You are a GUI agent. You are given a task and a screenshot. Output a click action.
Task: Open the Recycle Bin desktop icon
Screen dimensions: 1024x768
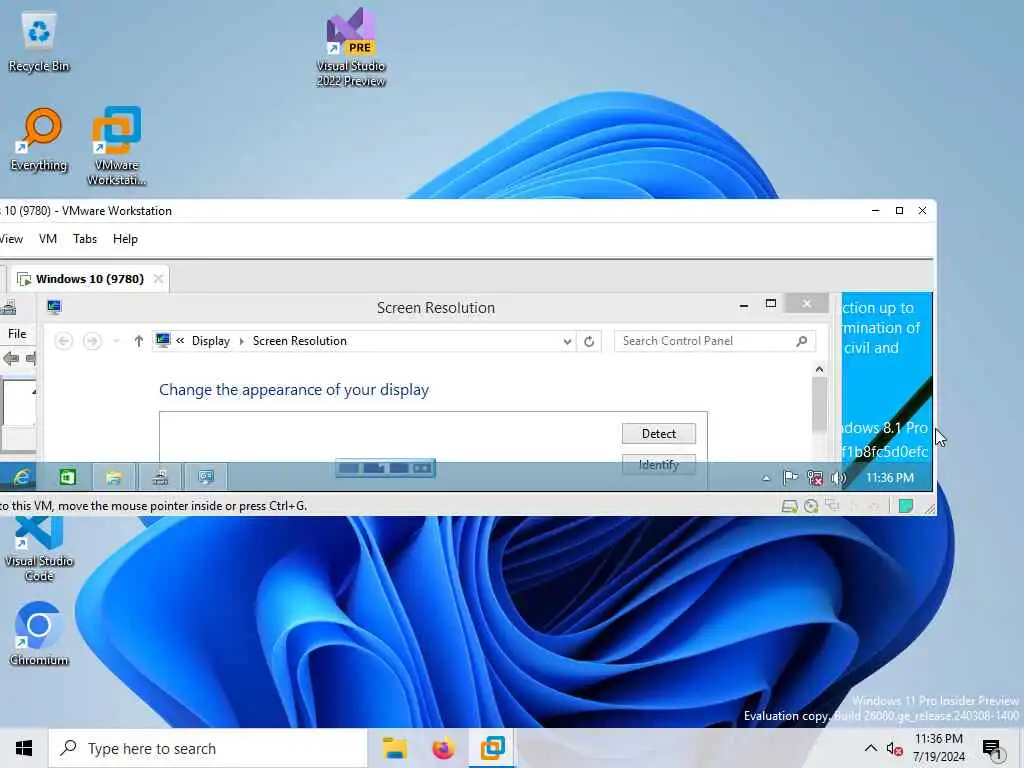pyautogui.click(x=39, y=42)
